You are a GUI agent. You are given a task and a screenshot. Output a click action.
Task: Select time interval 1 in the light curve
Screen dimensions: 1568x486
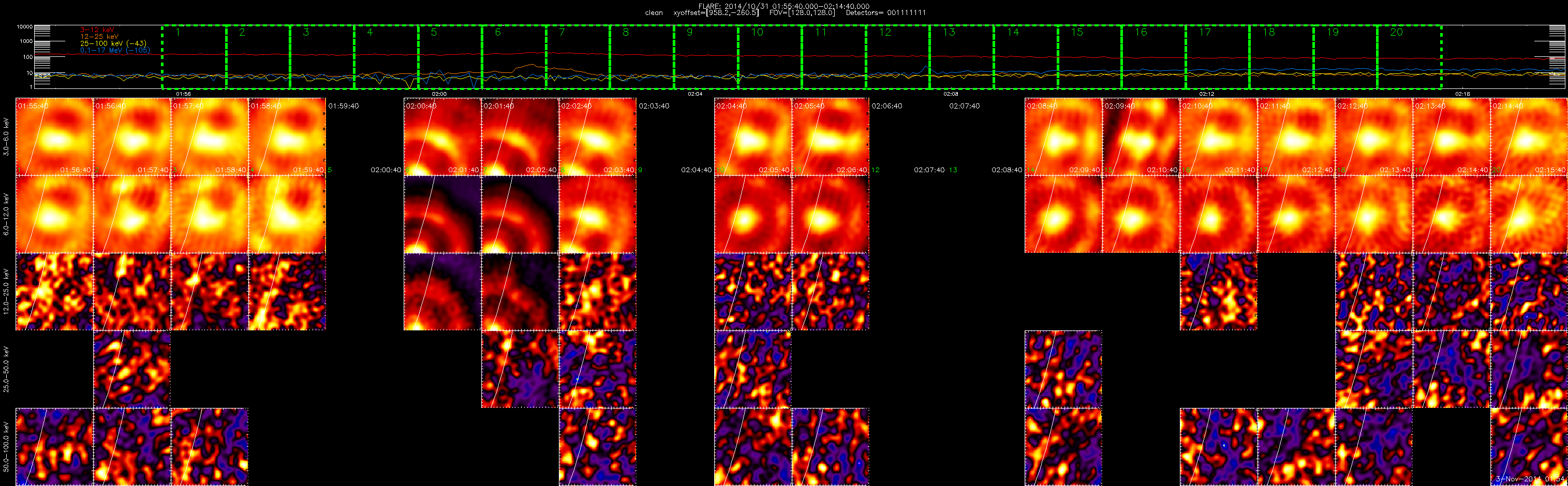pyautogui.click(x=194, y=57)
